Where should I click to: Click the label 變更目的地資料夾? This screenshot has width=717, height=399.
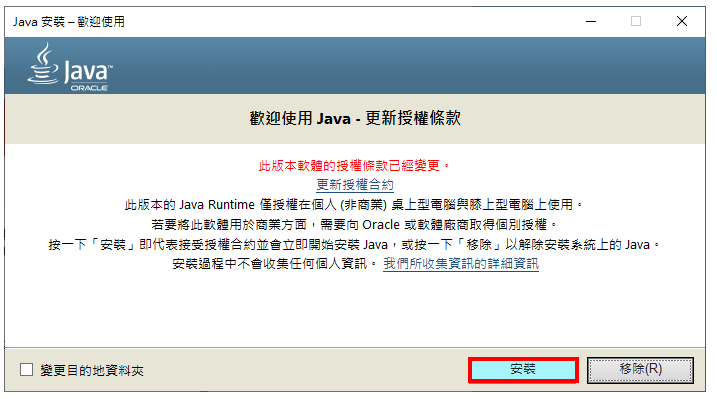click(x=92, y=370)
